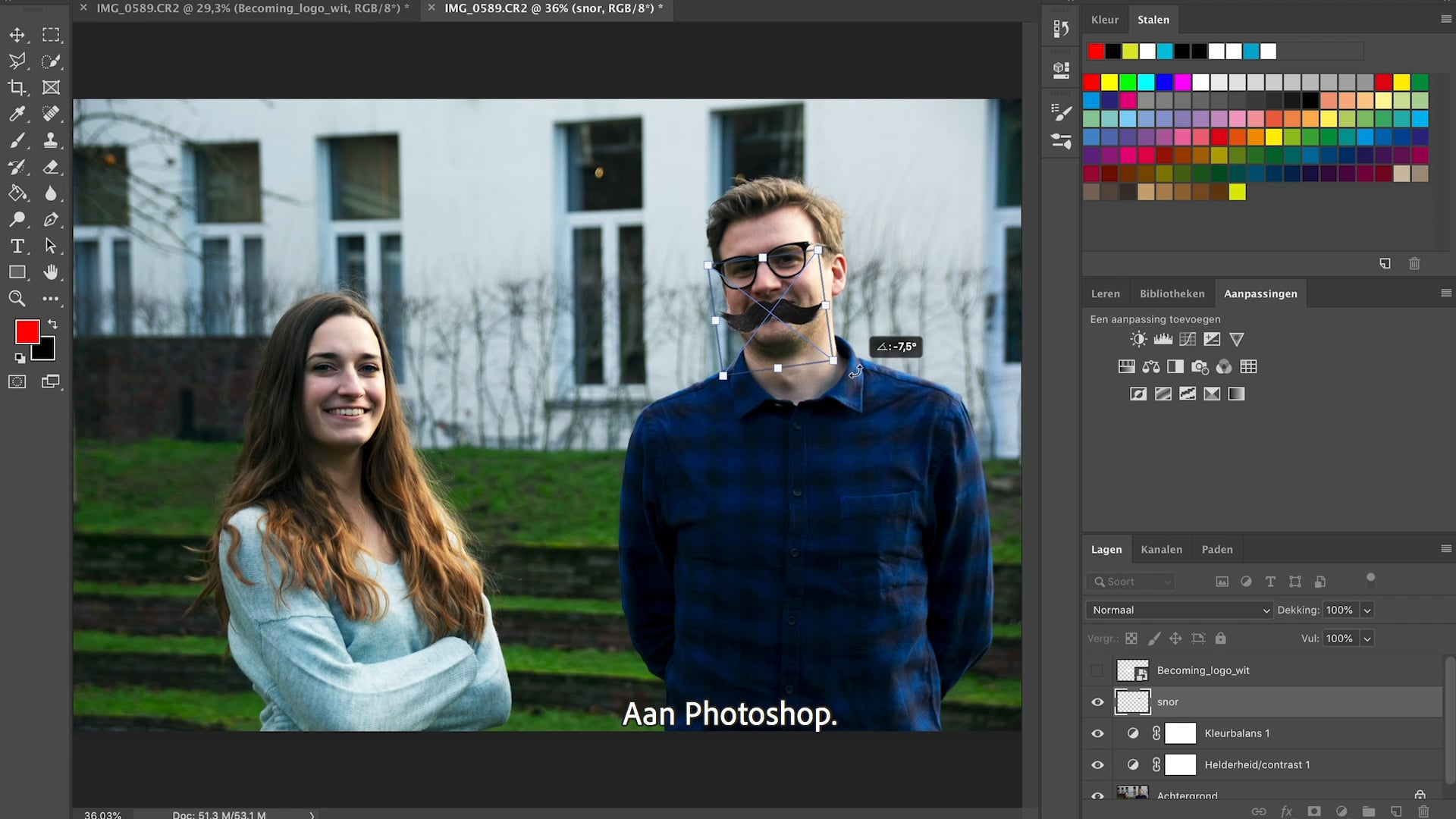Select the Frame tool
The image size is (1456, 819).
coord(51,87)
